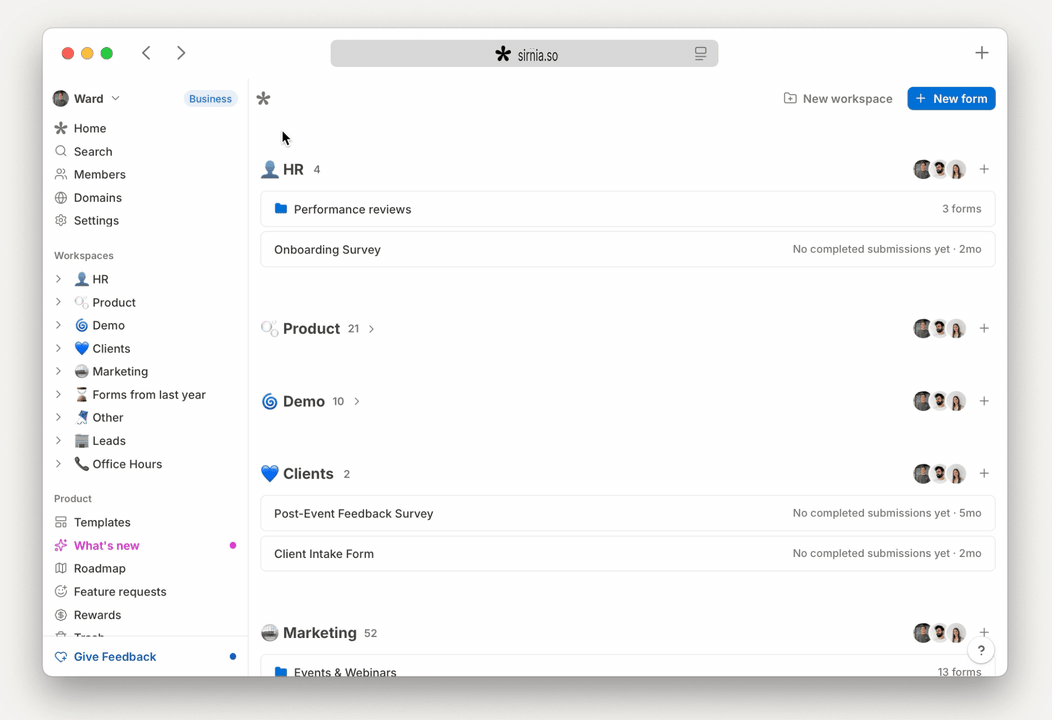Expand the Clients workspace in sidebar
The width and height of the screenshot is (1052, 720).
pyautogui.click(x=58, y=348)
